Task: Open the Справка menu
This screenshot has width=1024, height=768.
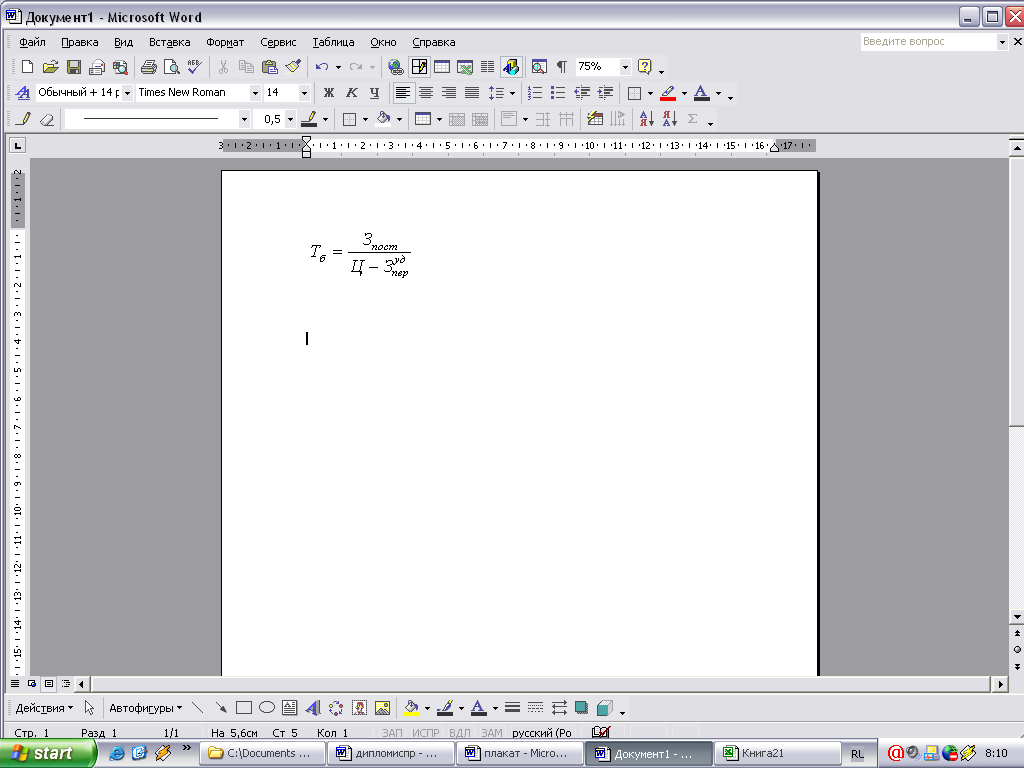Action: click(x=434, y=42)
